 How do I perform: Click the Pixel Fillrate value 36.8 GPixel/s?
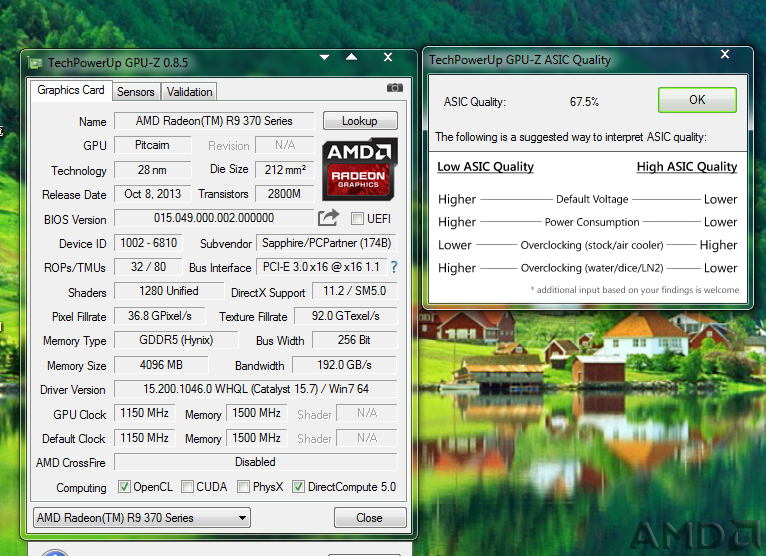pyautogui.click(x=160, y=316)
